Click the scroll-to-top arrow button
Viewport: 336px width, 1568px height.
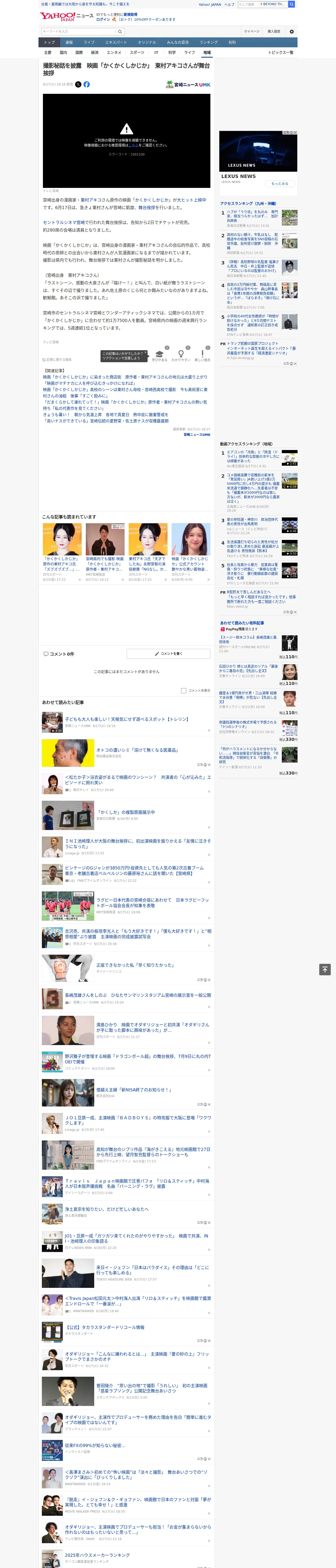[325, 970]
